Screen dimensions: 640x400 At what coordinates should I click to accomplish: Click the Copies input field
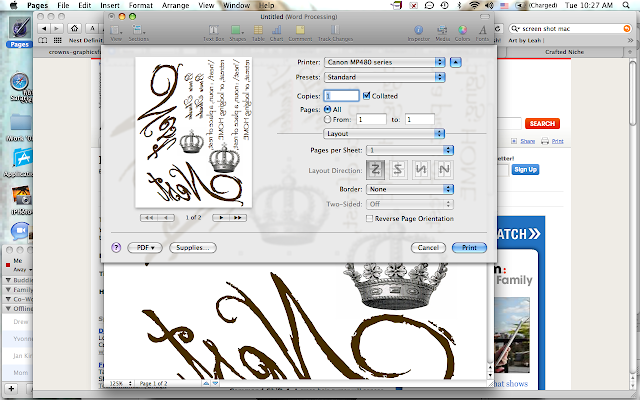pyautogui.click(x=341, y=96)
